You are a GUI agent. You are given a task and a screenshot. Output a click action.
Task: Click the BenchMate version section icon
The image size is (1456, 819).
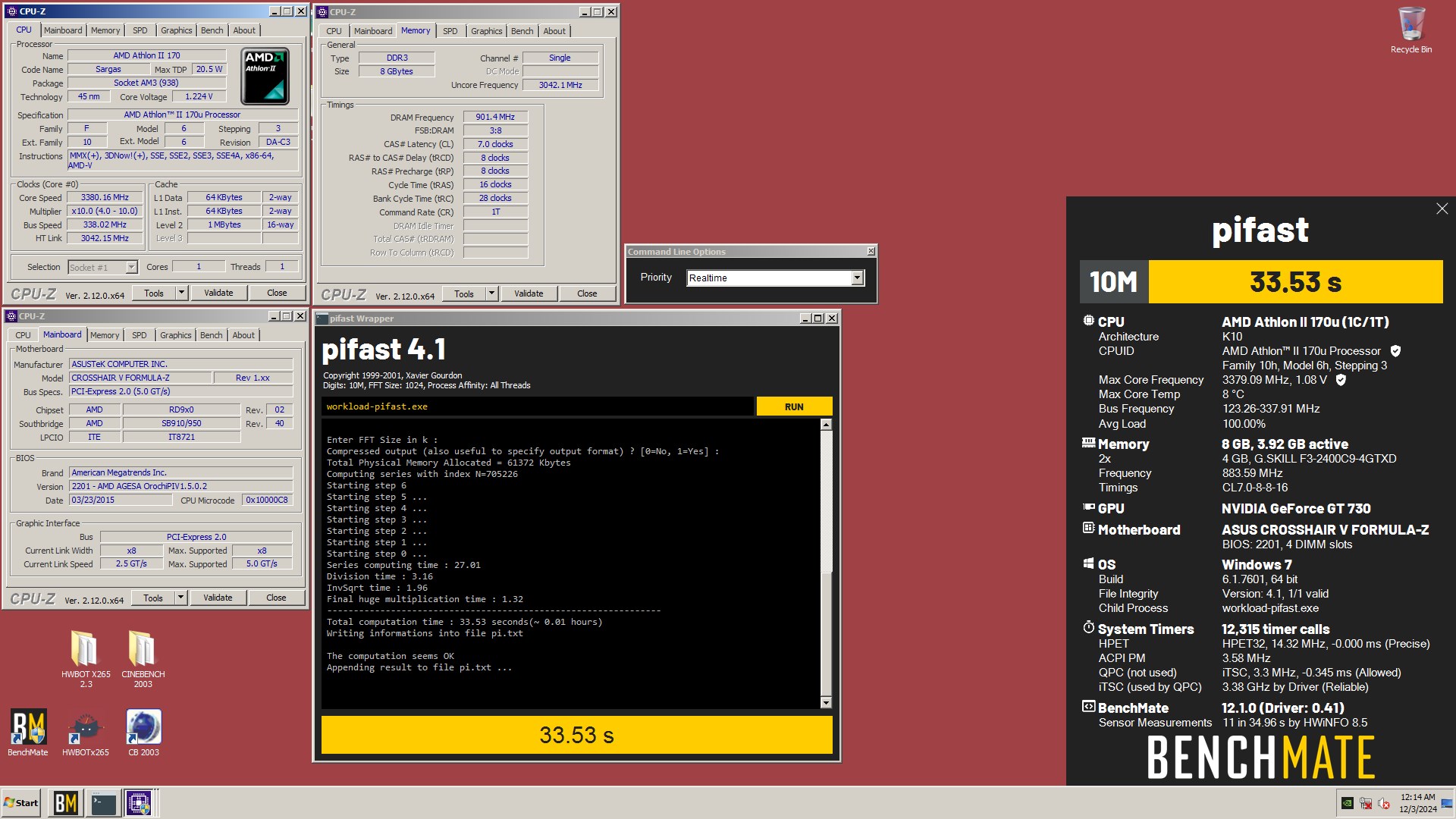click(x=1088, y=706)
